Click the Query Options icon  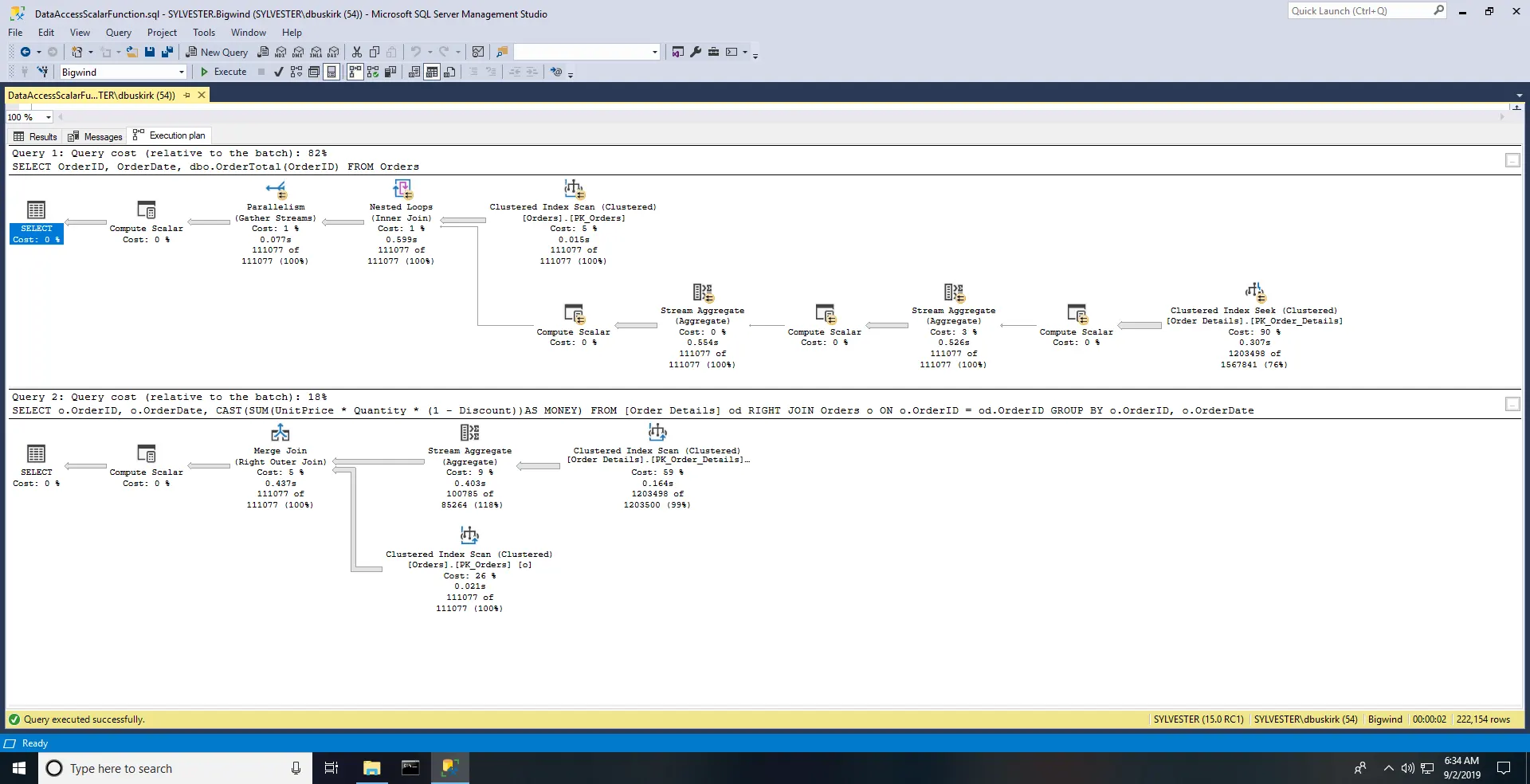314,72
